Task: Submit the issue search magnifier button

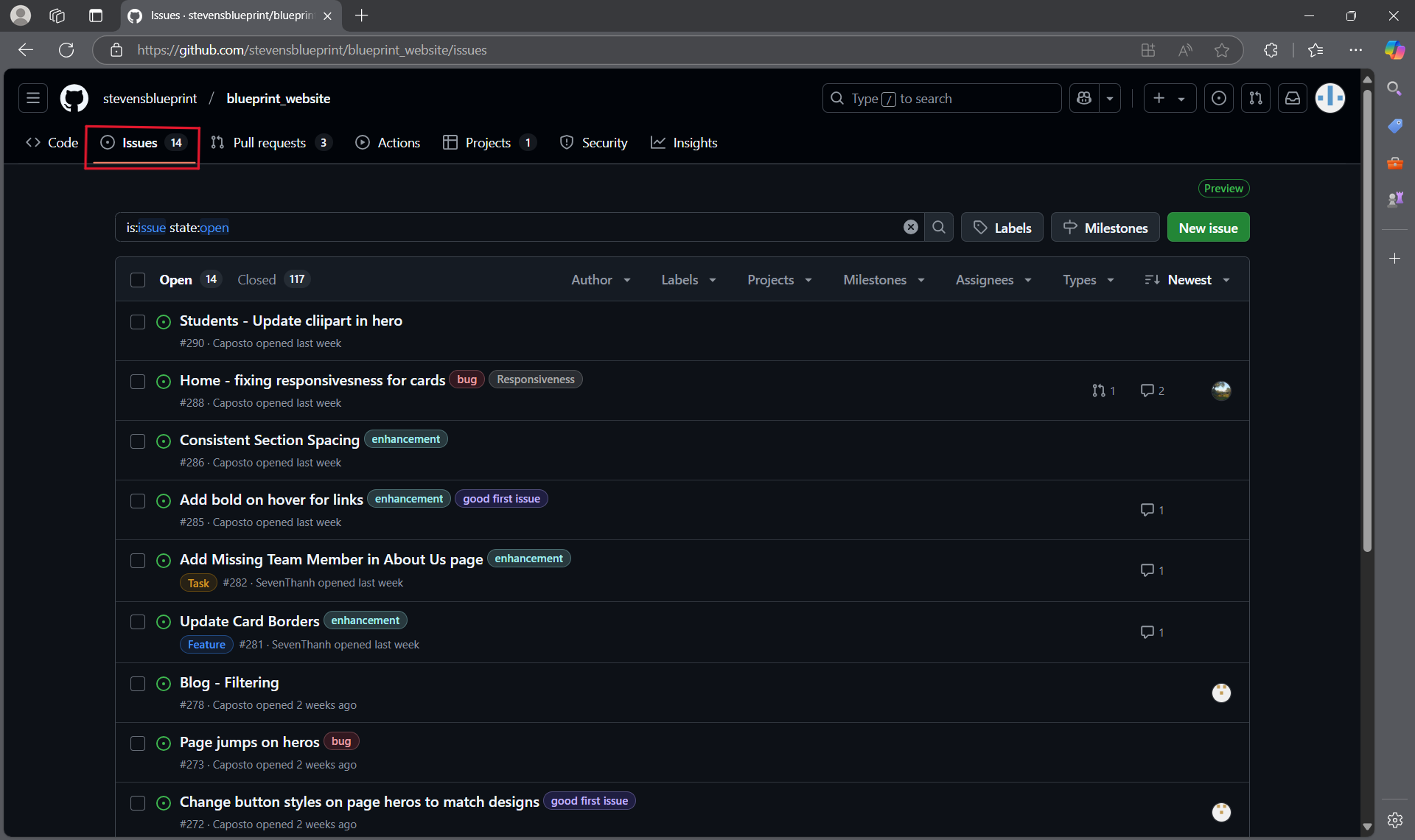Action: [939, 227]
